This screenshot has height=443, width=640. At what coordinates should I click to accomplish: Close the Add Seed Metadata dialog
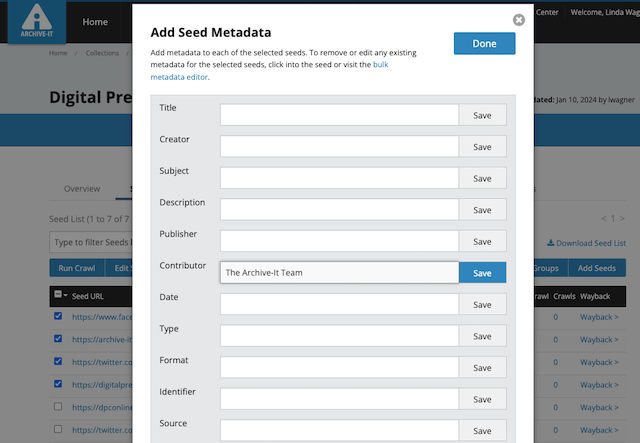(518, 20)
